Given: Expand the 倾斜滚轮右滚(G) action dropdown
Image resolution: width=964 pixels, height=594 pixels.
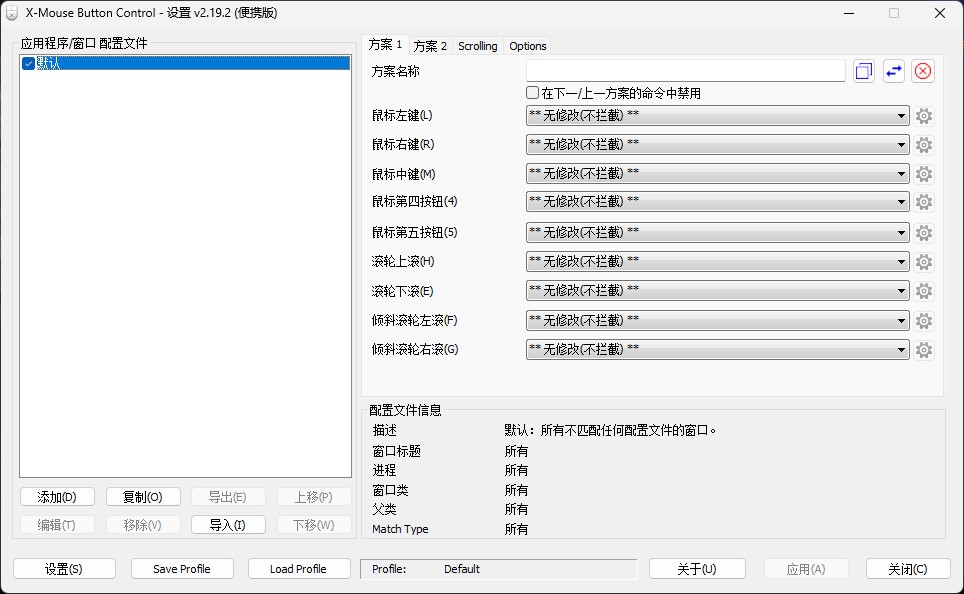Looking at the screenshot, I should (717, 349).
